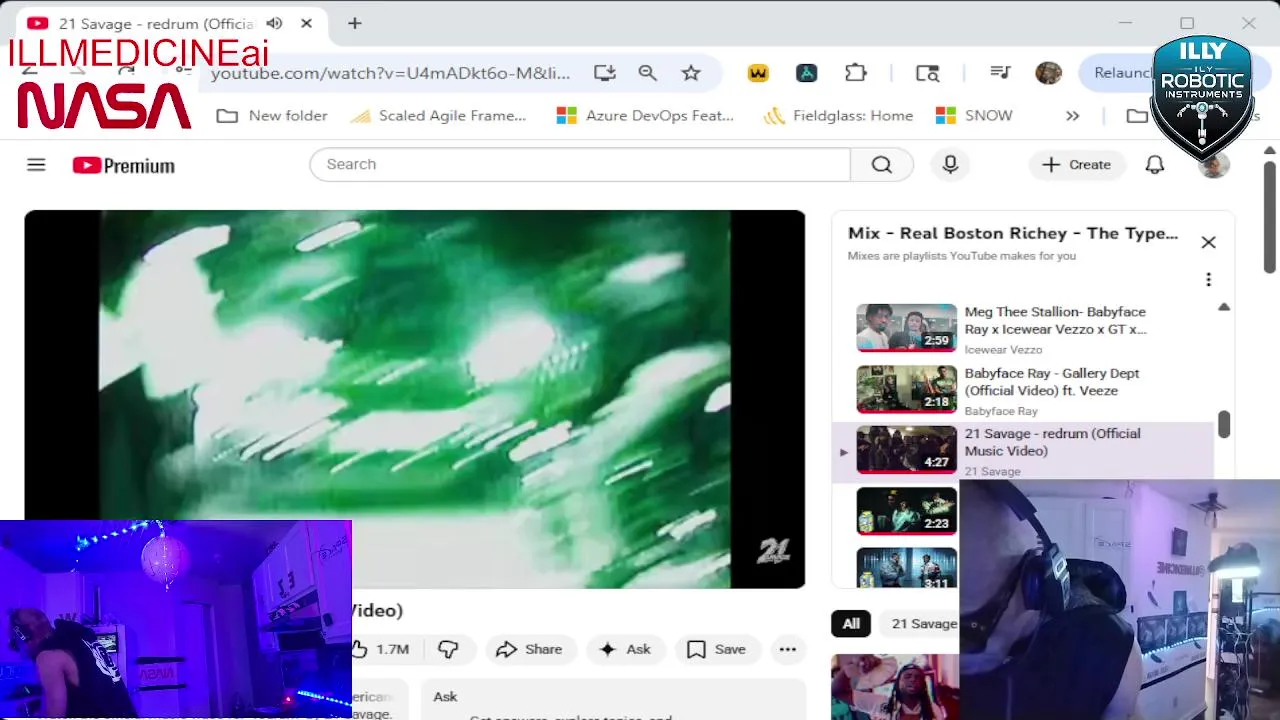
Task: Open the Mix playlist three-dot menu
Action: (1208, 280)
